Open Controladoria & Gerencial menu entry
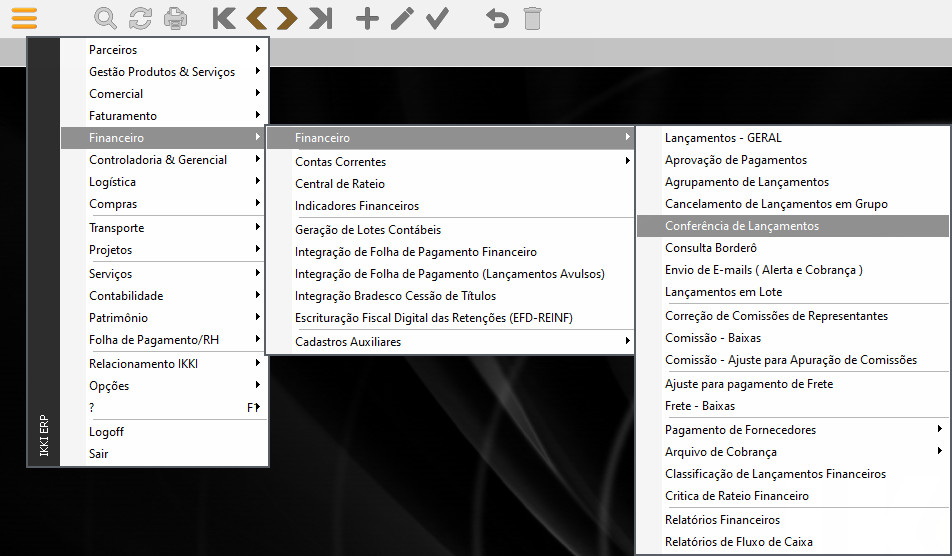The image size is (952, 556). click(164, 160)
